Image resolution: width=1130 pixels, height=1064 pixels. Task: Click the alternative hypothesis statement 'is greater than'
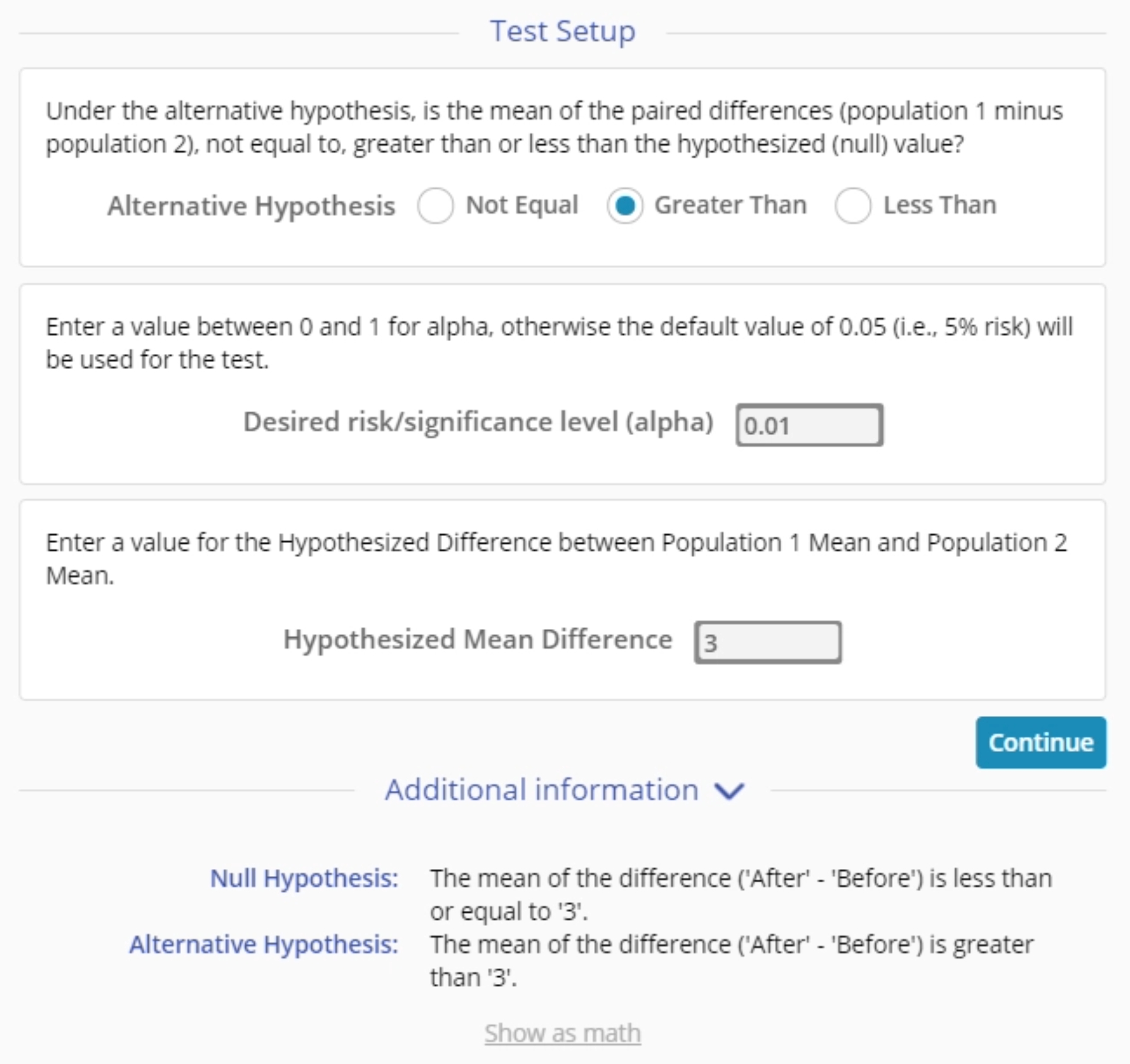tap(731, 961)
